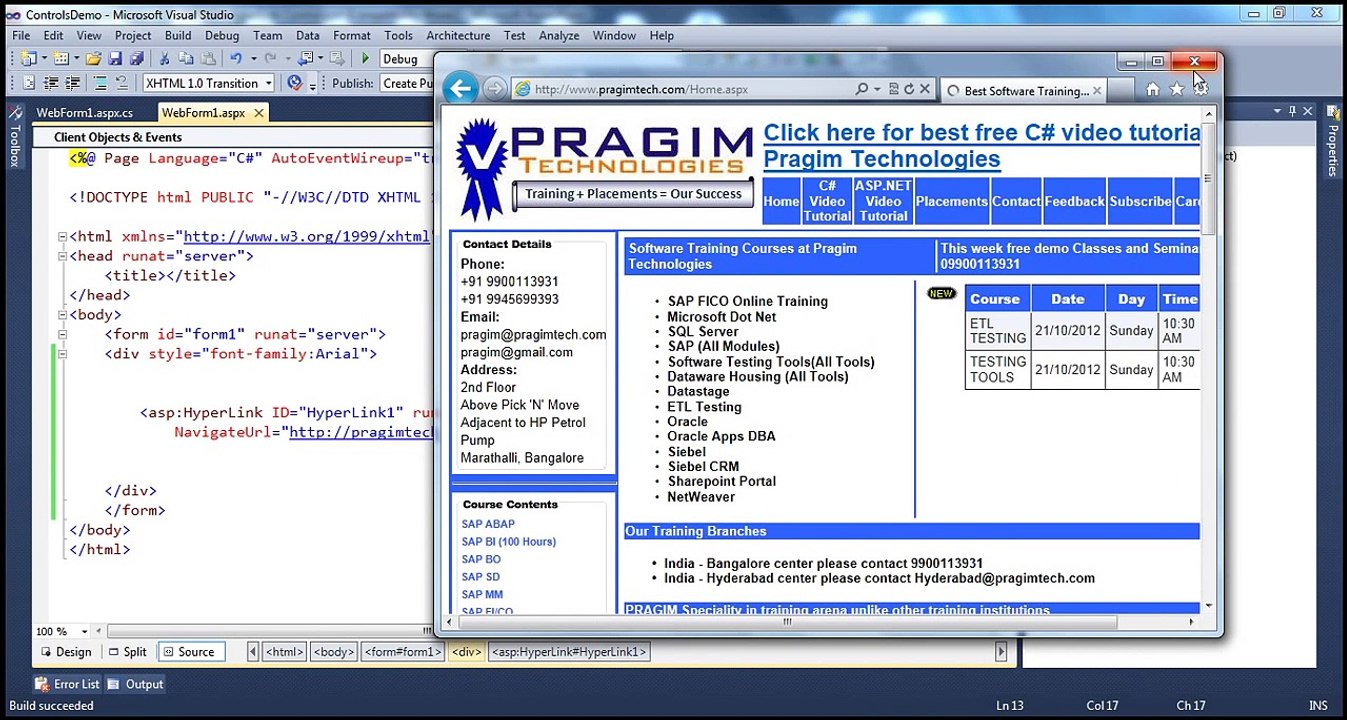Click the Copy toolbar icon
1347x720 pixels.
186,59
